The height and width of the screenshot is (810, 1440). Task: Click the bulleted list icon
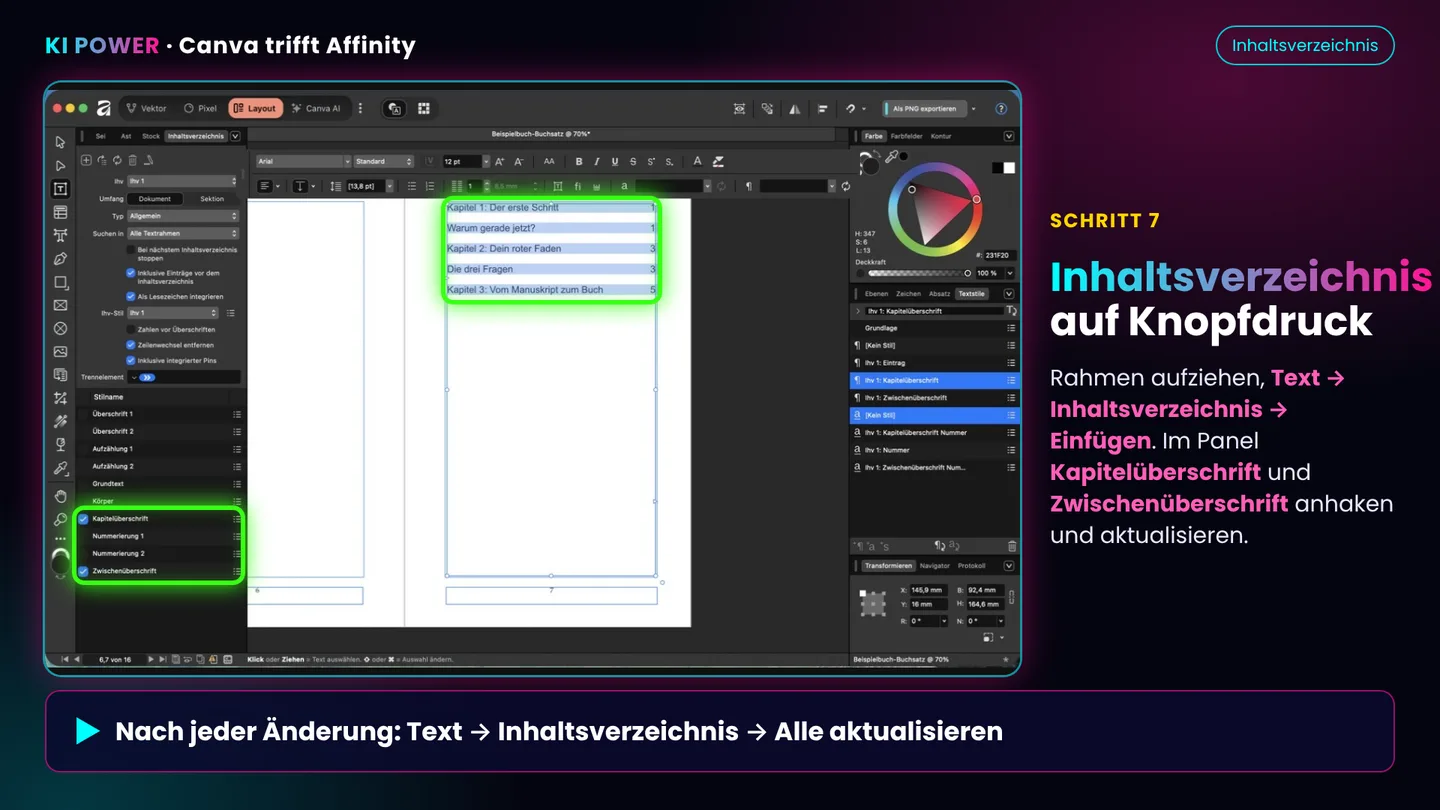point(412,186)
